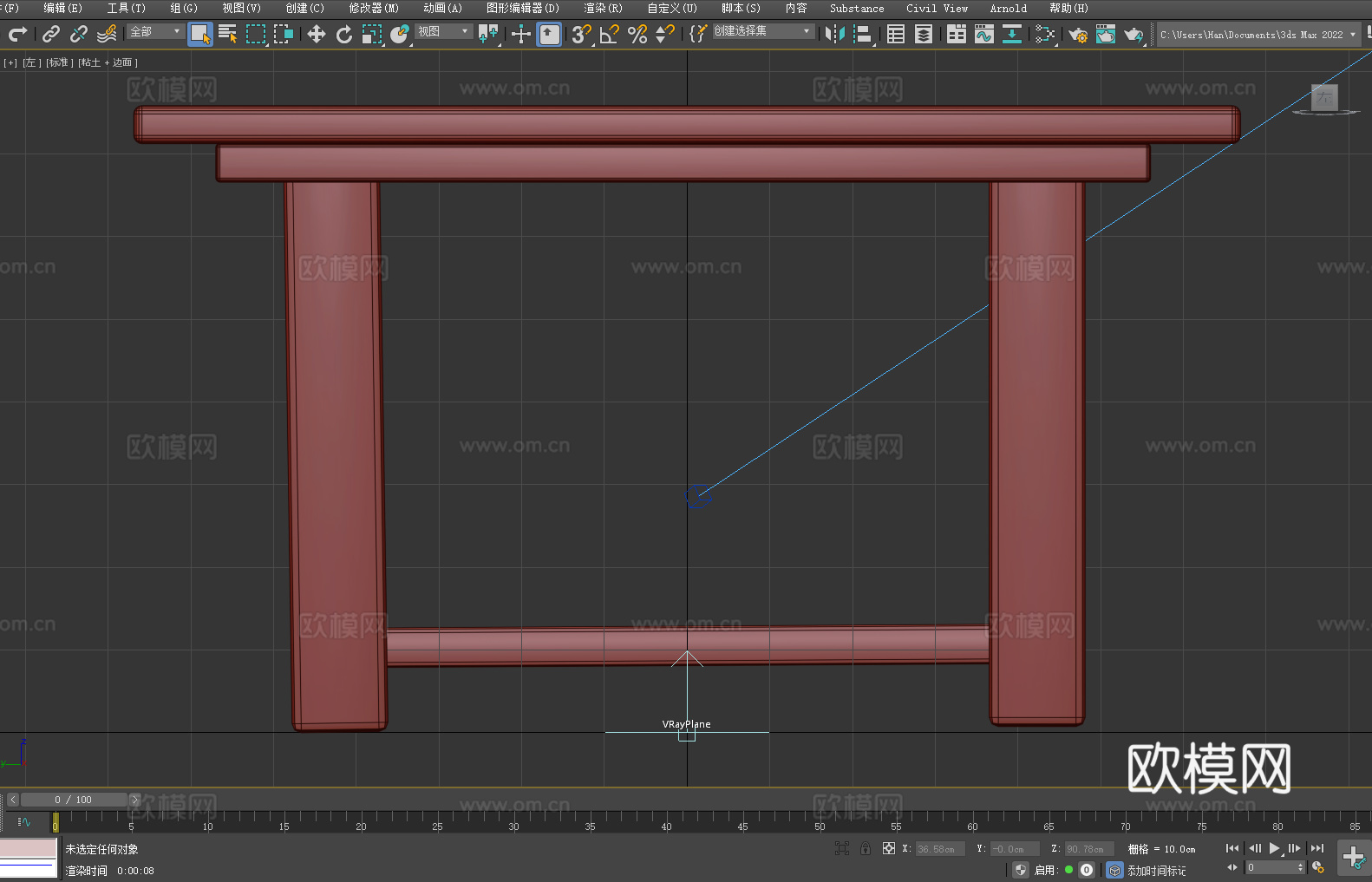Screen dimensions: 1372x882
Task: Click the time slider 0 / 100
Action: point(74,800)
